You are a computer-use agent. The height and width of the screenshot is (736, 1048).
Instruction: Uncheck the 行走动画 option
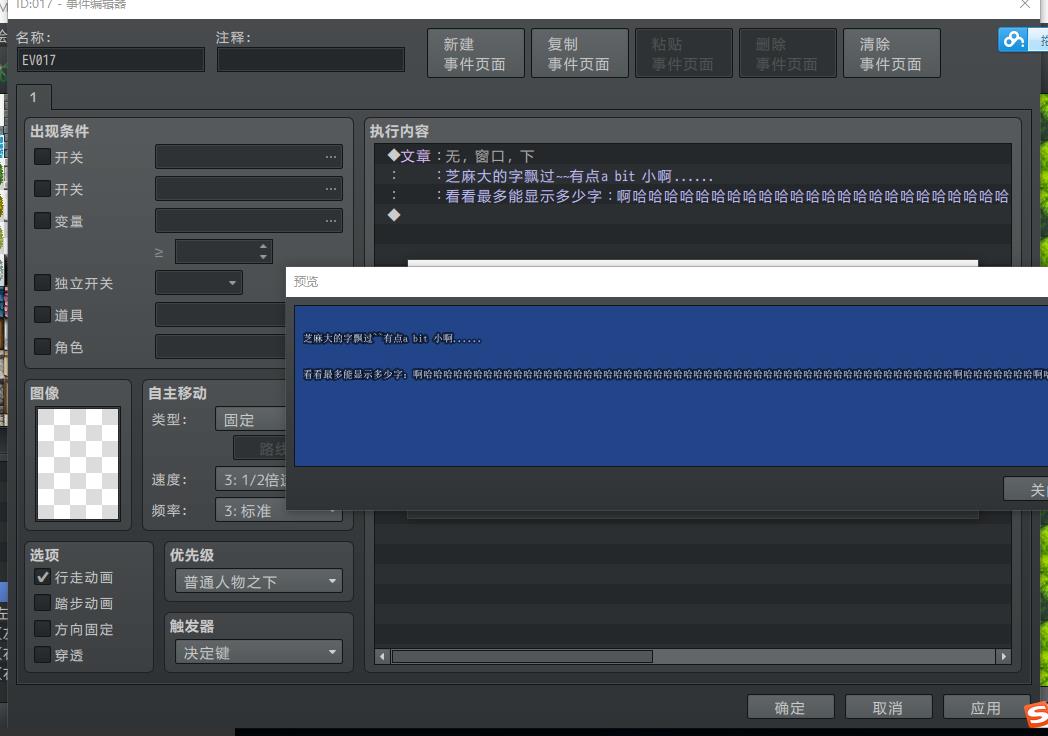[x=42, y=577]
